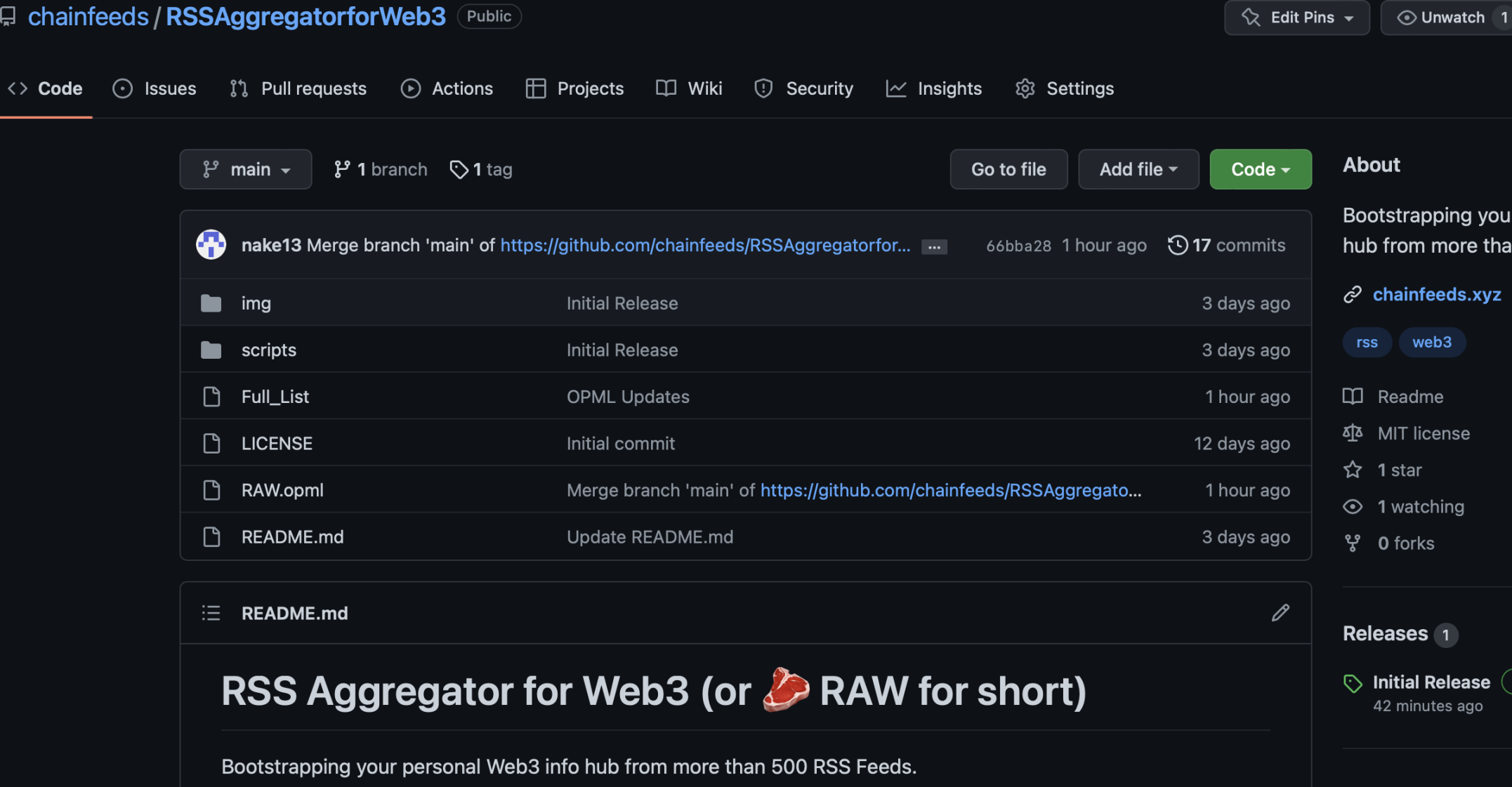Open chainfeeds.xyz website link
This screenshot has height=787, width=1512.
tap(1437, 294)
